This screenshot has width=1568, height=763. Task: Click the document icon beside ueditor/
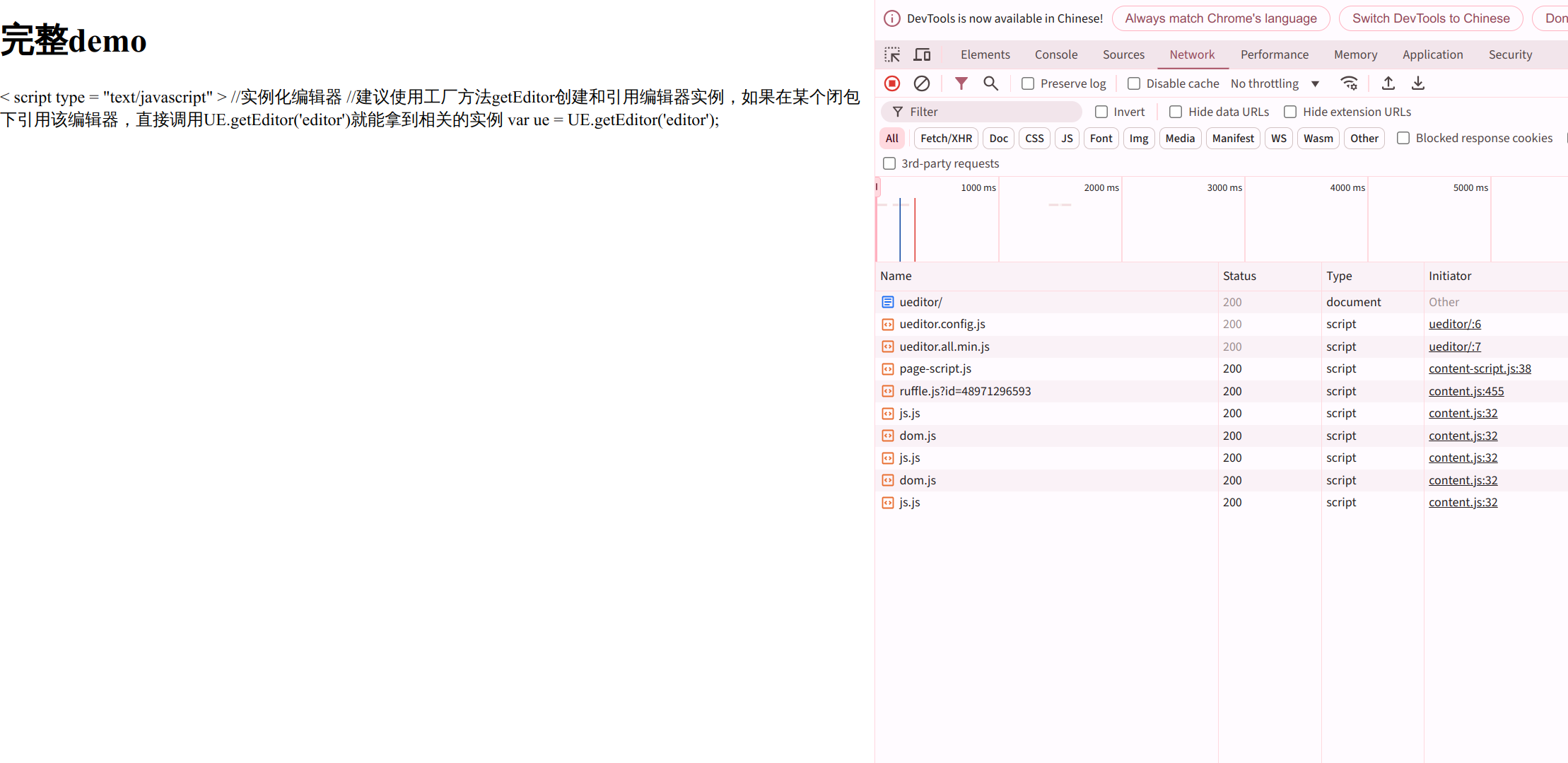[888, 302]
